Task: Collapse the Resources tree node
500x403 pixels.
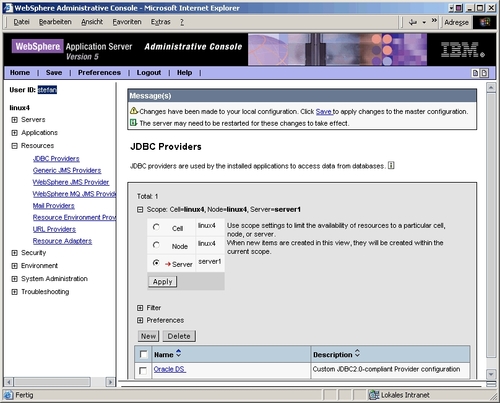Action: point(14,146)
